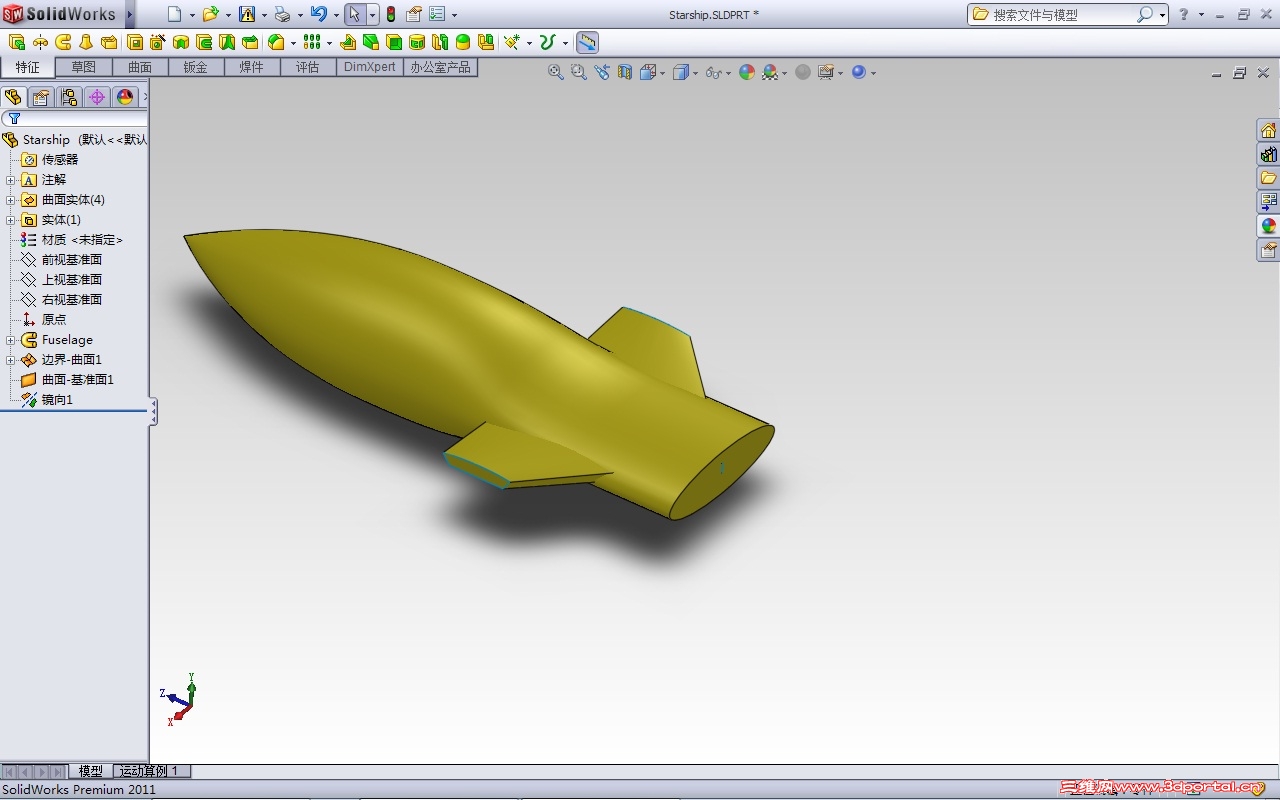Expand the 边界-曲面1 feature node
Viewport: 1280px width, 800px height.
[10, 360]
